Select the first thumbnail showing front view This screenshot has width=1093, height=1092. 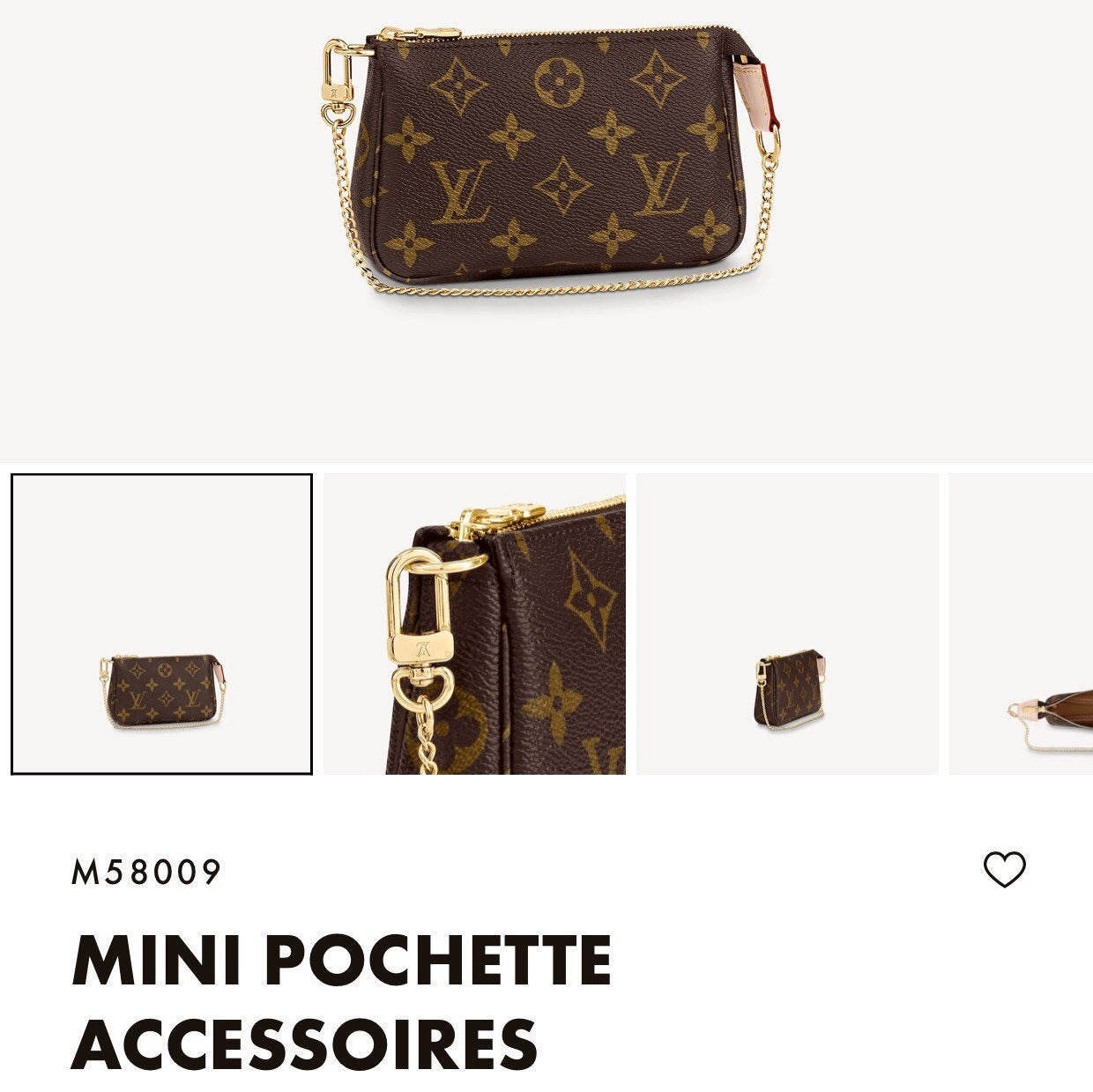(162, 624)
